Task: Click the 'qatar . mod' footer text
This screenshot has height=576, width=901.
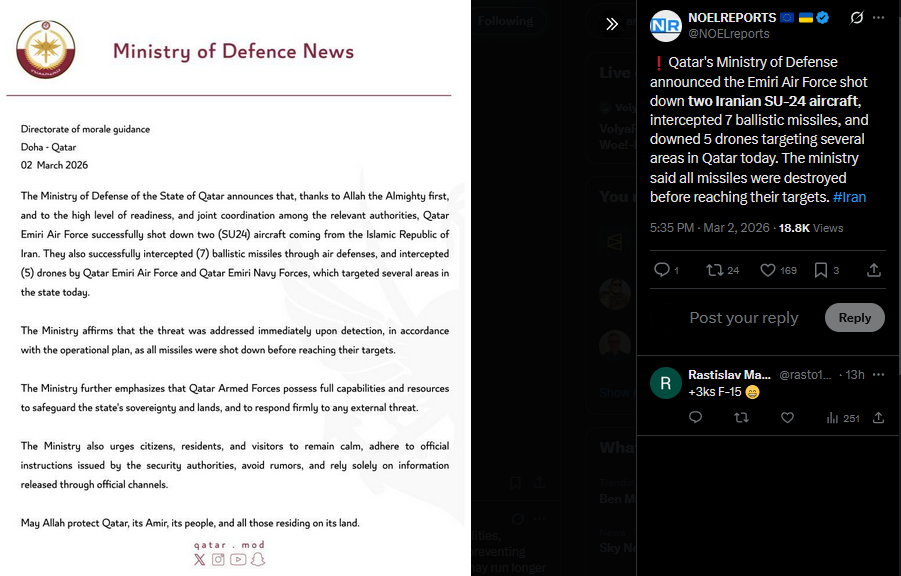Action: coord(229,544)
